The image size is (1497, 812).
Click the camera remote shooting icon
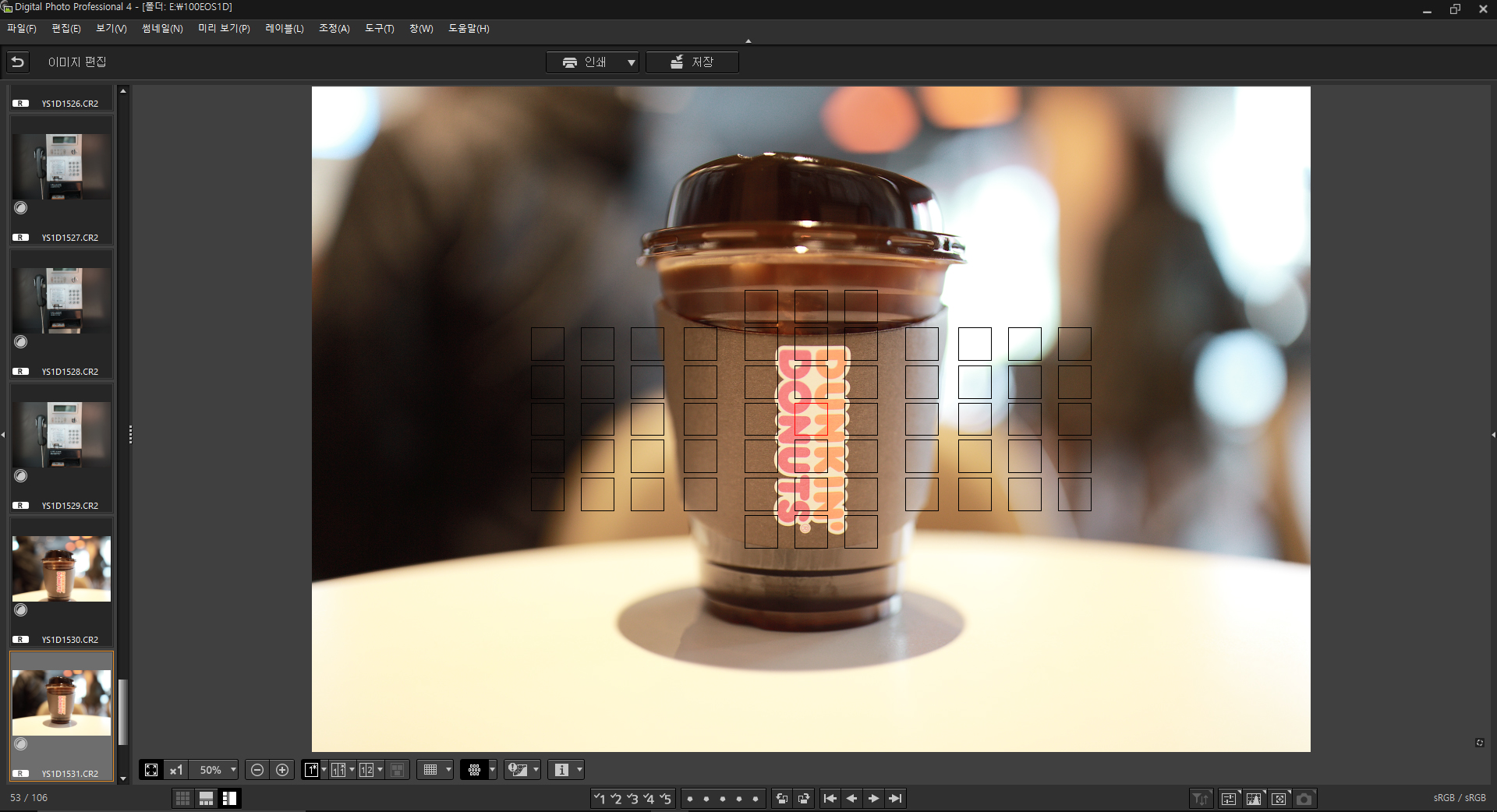tap(1304, 799)
